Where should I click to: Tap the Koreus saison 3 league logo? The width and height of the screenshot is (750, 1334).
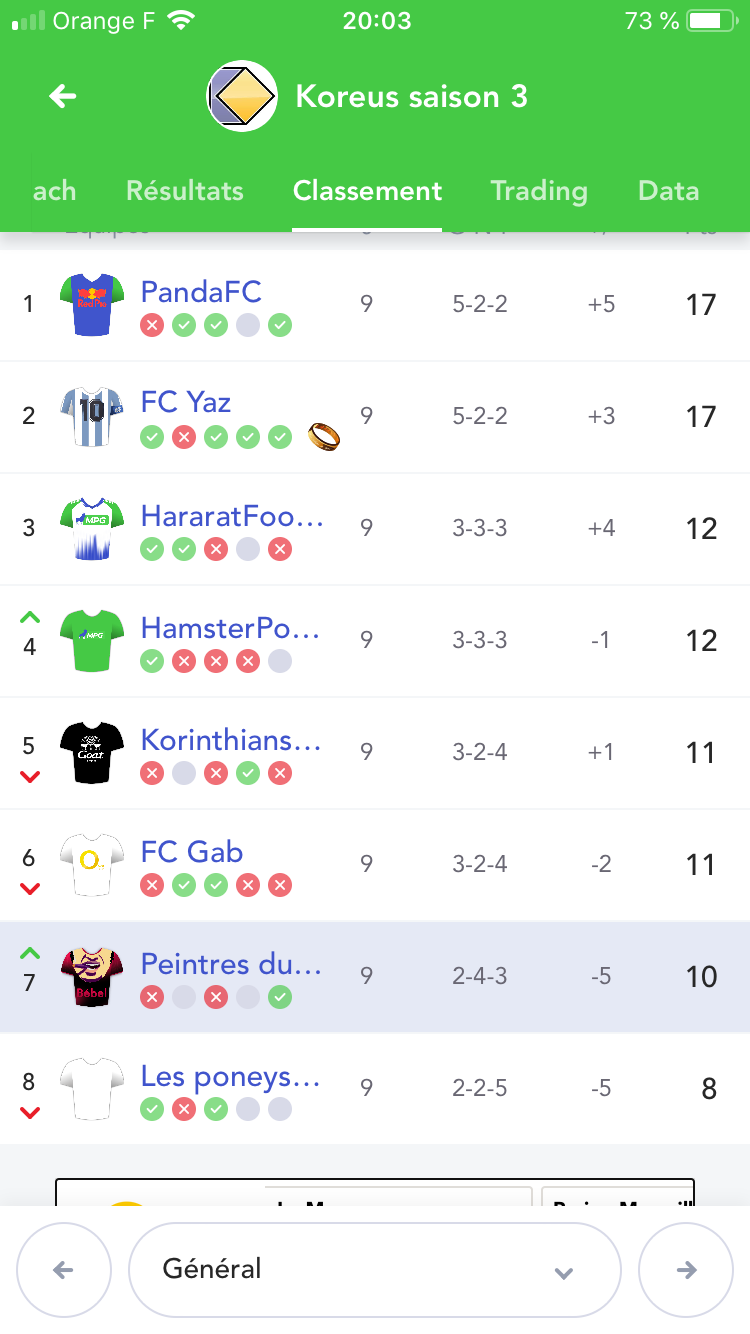(x=242, y=96)
